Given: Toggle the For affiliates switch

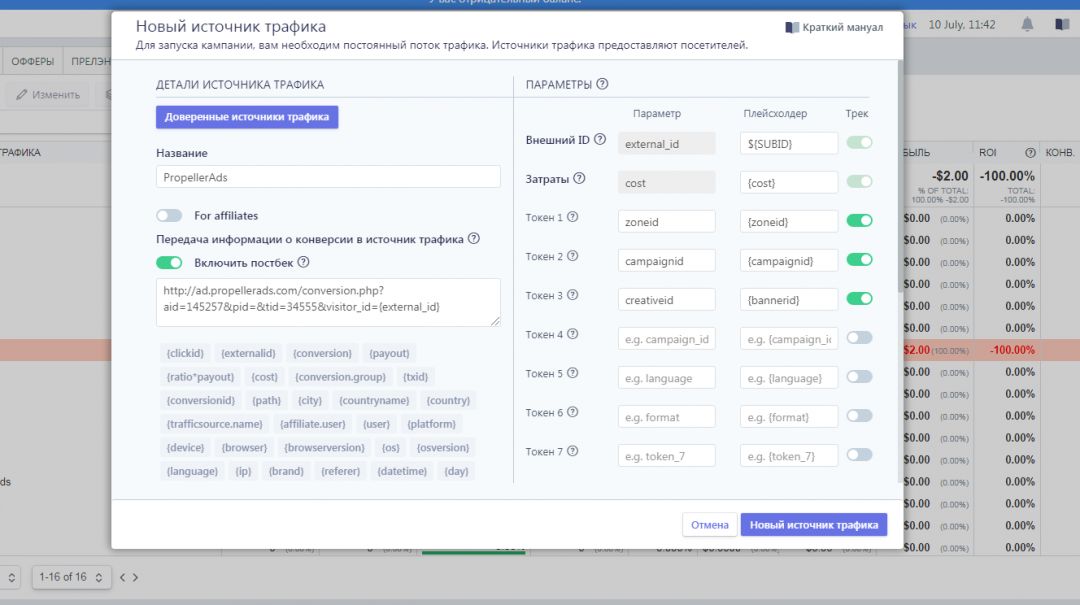Looking at the screenshot, I should [x=169, y=215].
